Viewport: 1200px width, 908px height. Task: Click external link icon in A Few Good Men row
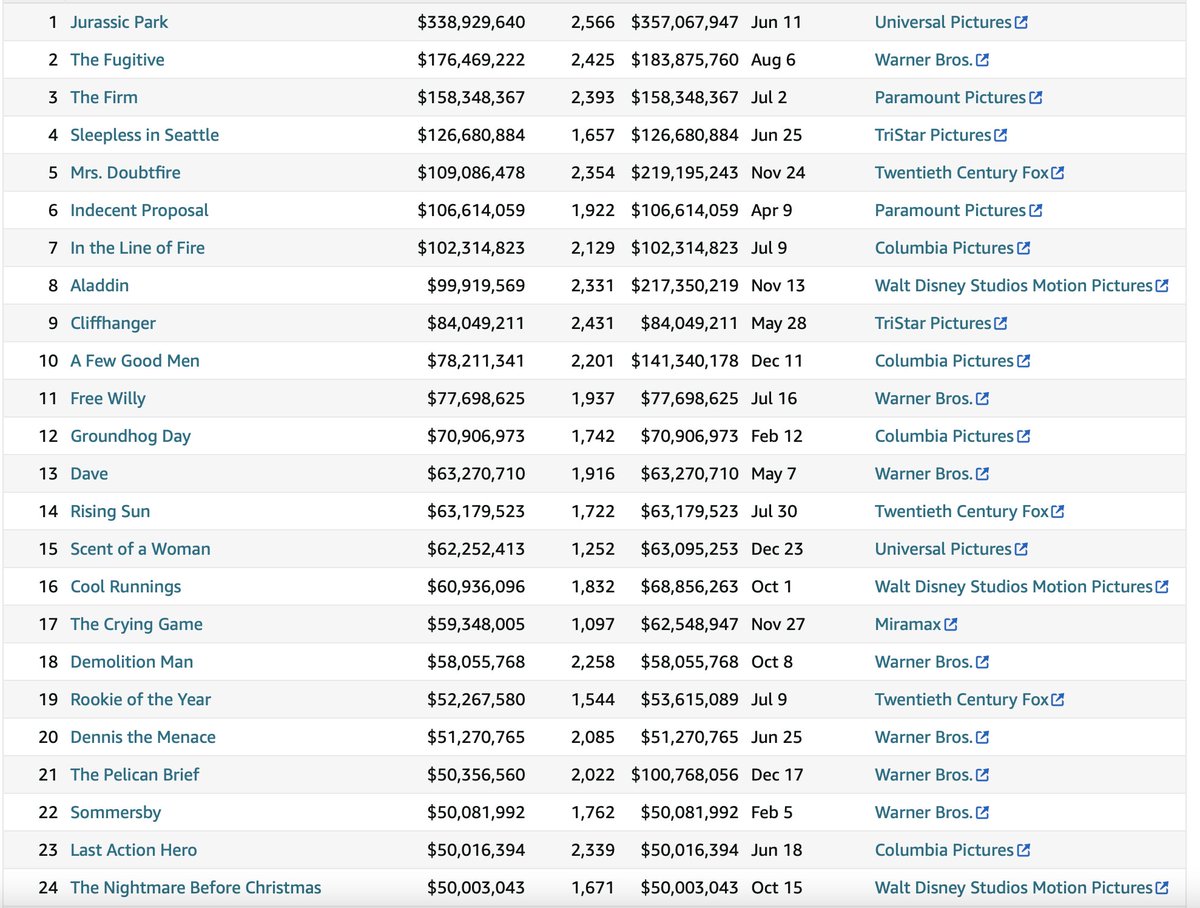[x=1023, y=361]
